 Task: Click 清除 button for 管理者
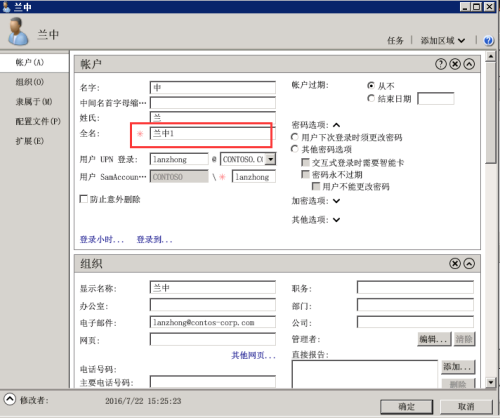click(464, 339)
